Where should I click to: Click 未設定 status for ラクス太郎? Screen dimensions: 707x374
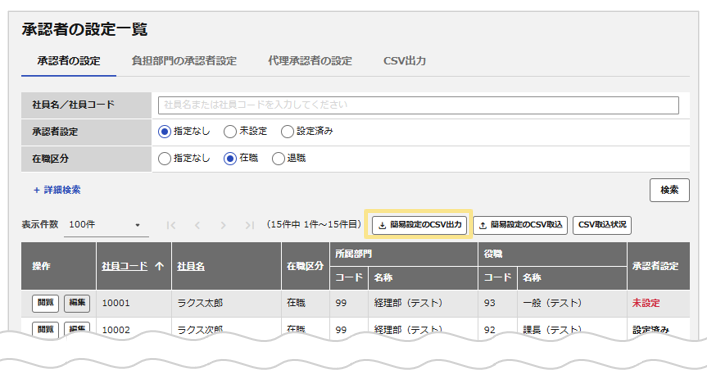[646, 303]
